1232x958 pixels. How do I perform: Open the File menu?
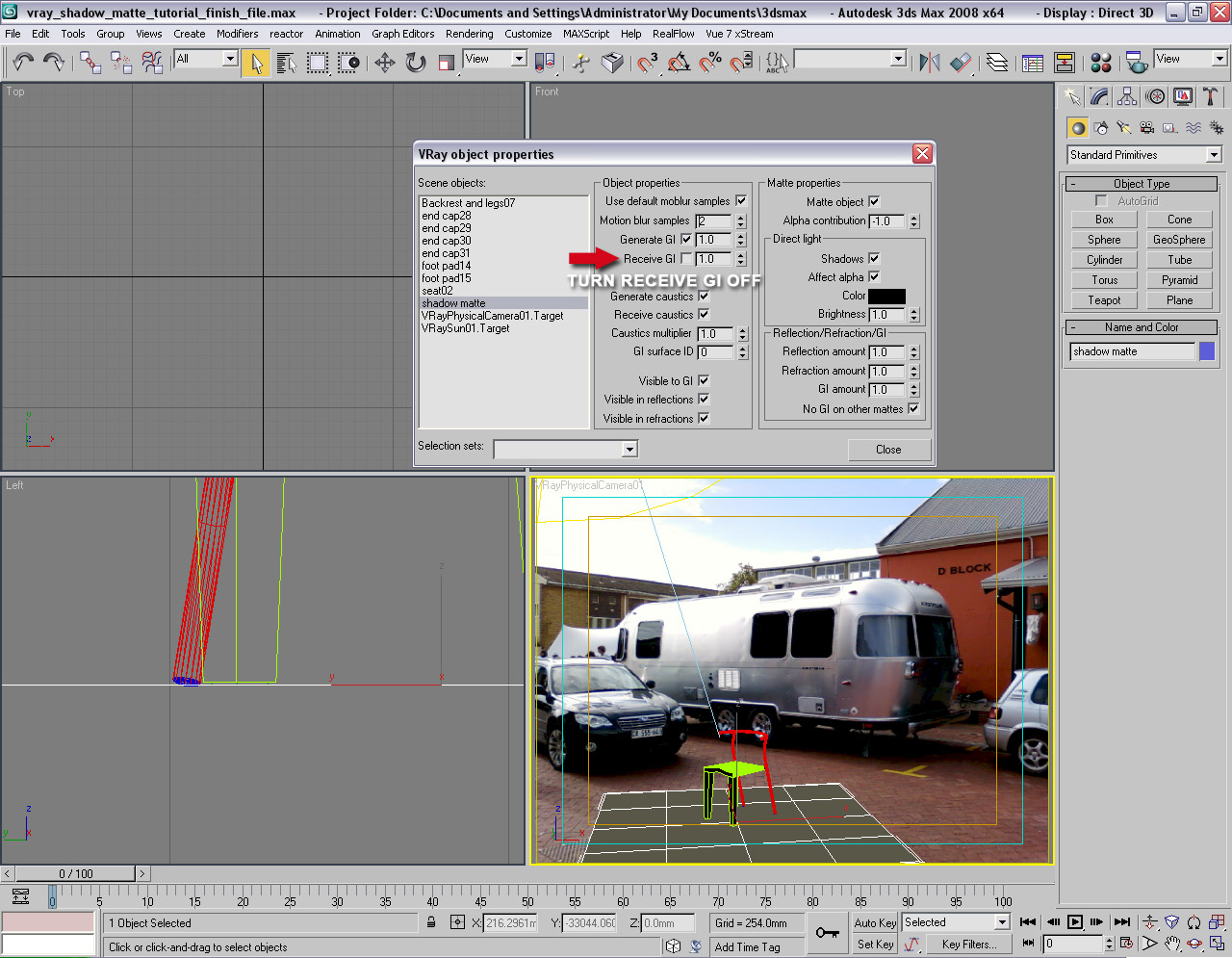click(x=13, y=34)
